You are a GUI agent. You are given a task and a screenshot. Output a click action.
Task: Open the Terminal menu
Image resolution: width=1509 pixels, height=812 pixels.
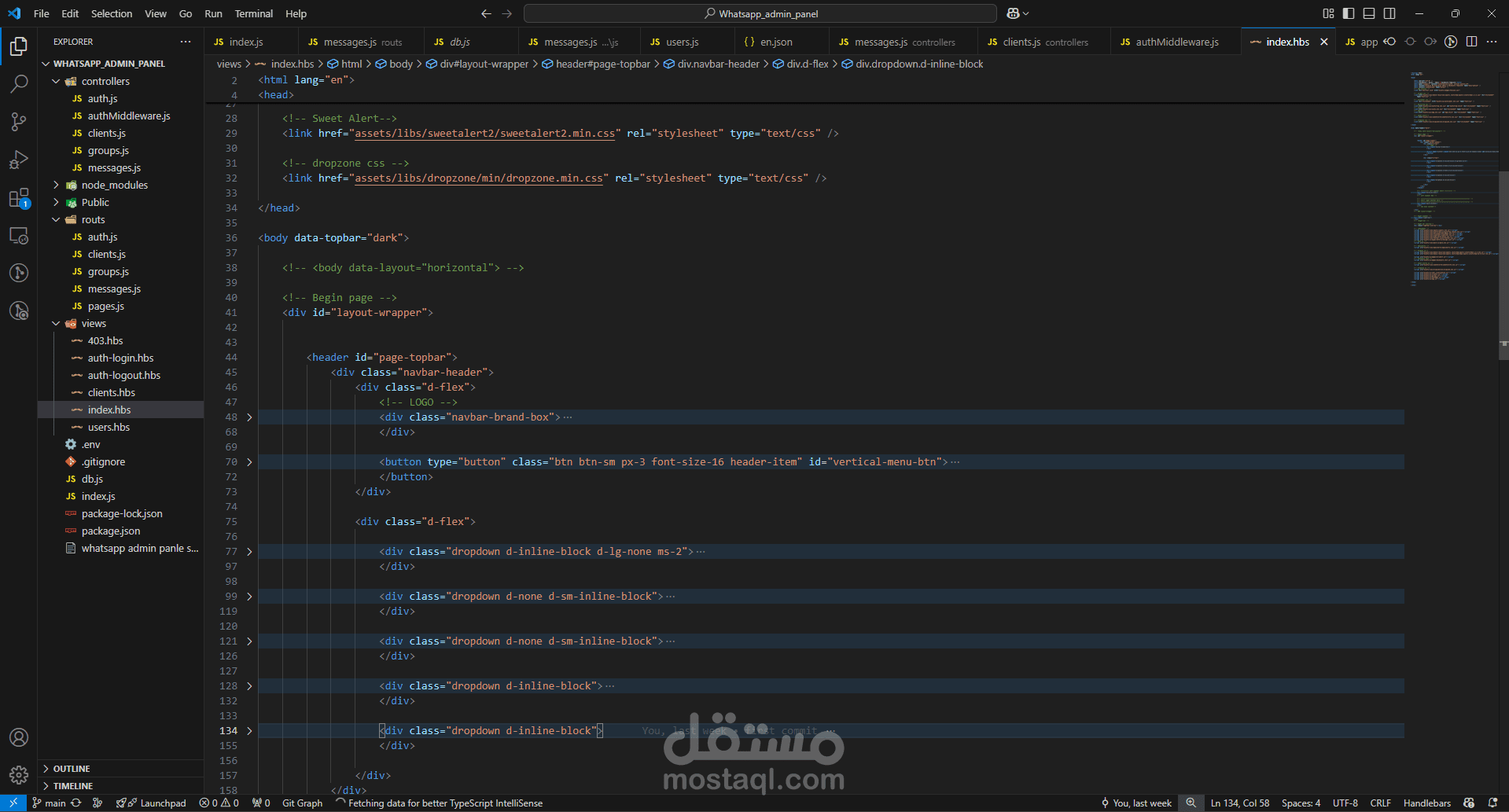click(253, 13)
